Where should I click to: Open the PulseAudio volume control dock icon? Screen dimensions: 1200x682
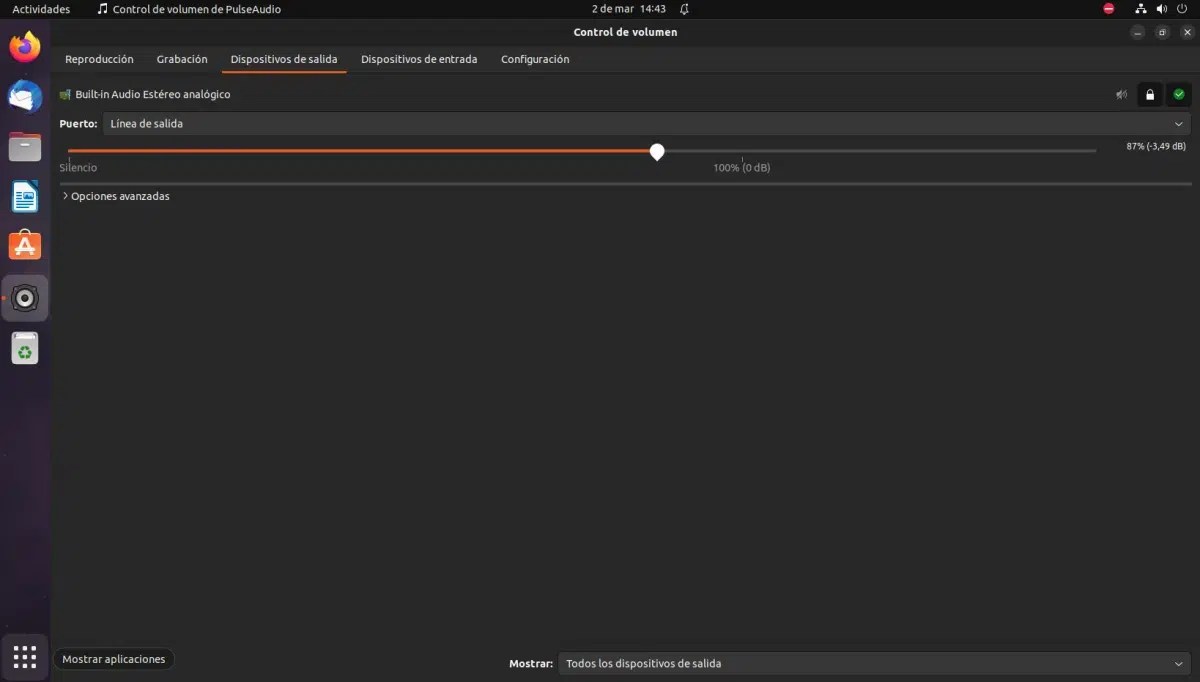click(24, 297)
